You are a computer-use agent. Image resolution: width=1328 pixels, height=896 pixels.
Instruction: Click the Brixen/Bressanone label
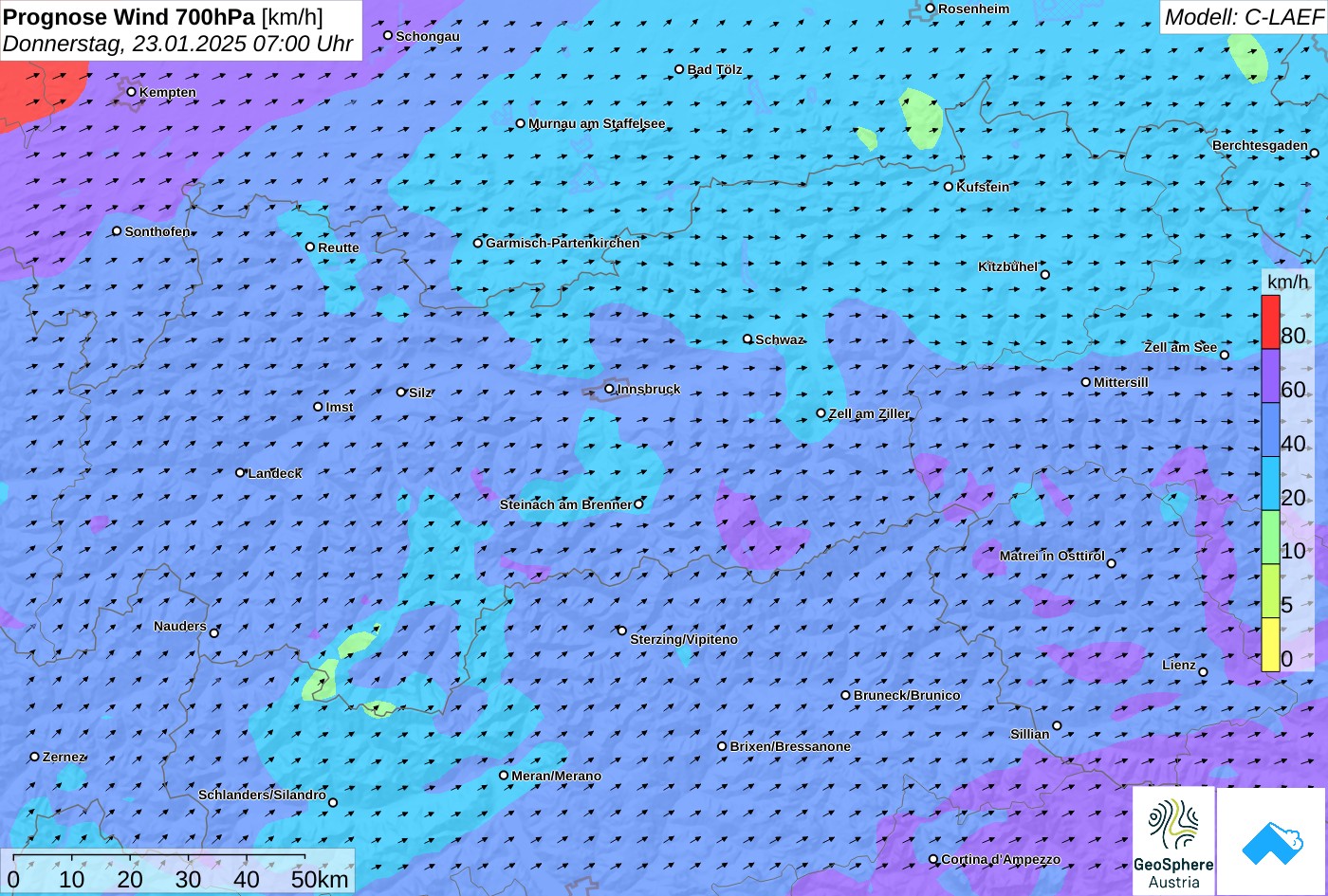click(x=790, y=747)
